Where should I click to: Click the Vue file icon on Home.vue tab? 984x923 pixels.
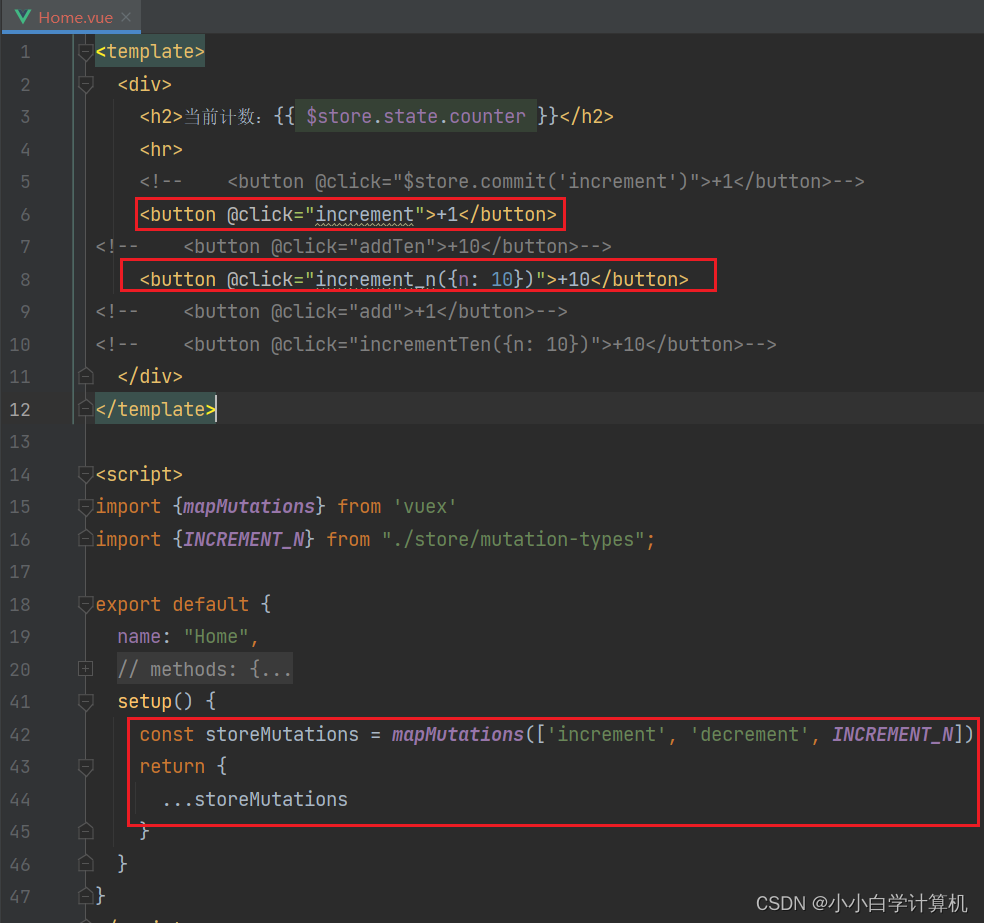(x=23, y=17)
